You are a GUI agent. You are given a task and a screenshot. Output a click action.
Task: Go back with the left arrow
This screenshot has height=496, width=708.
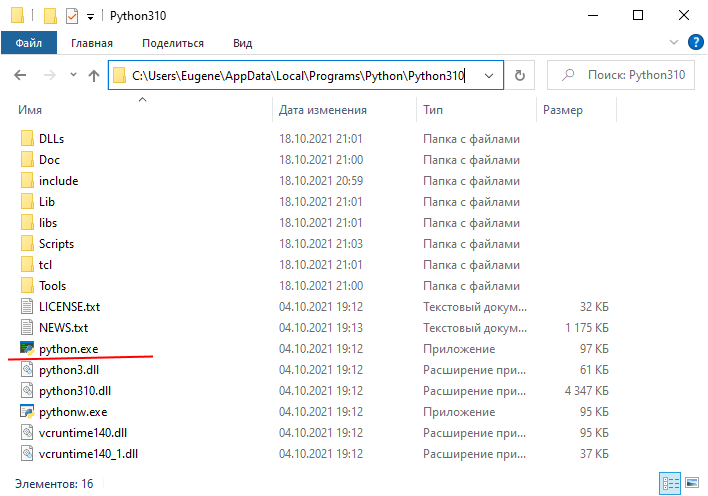click(x=20, y=75)
